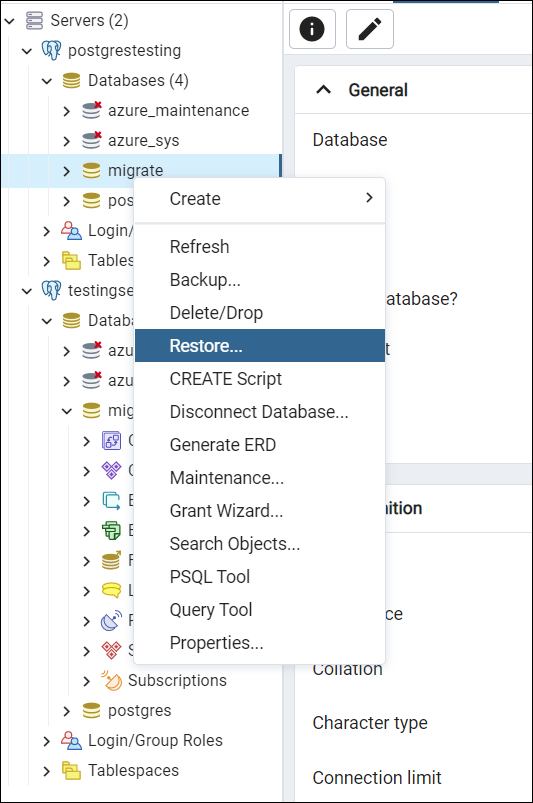The image size is (533, 803).
Task: Click the Servers group icon
Action: 35,20
